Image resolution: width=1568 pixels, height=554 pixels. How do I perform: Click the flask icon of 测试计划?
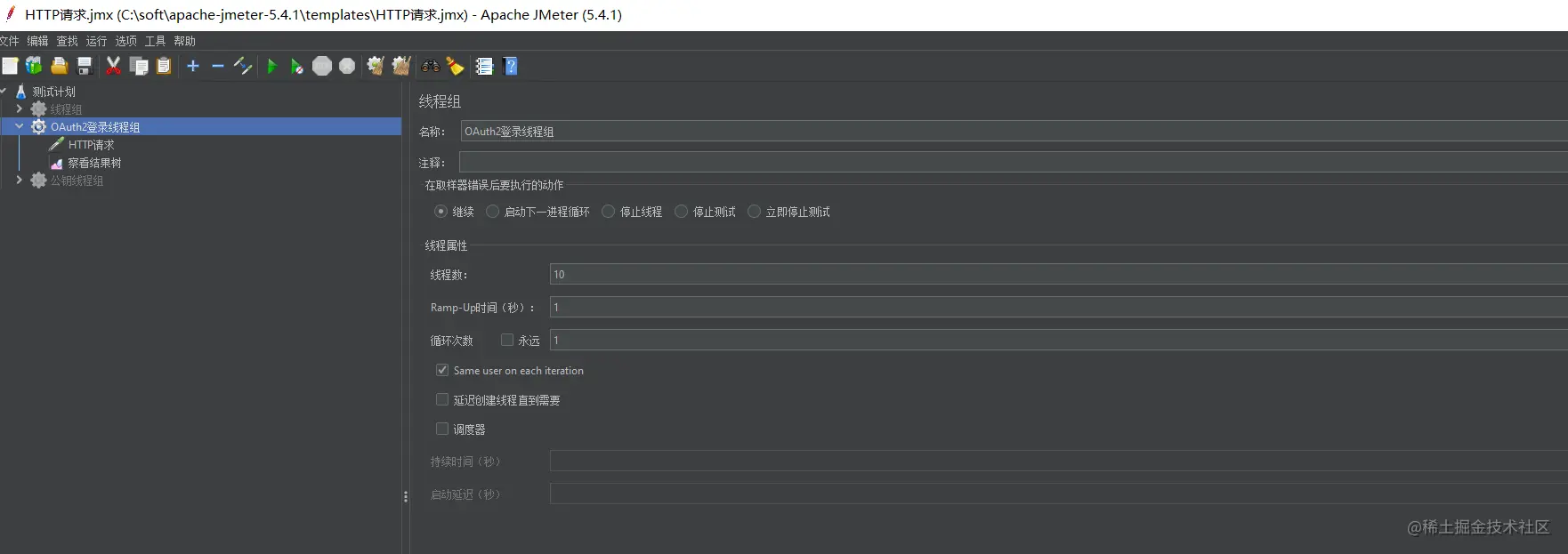click(21, 92)
